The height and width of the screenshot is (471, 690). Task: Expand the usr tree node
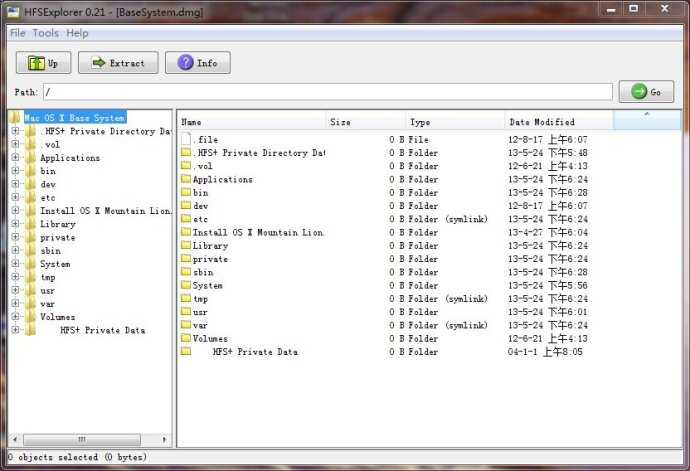click(x=15, y=290)
